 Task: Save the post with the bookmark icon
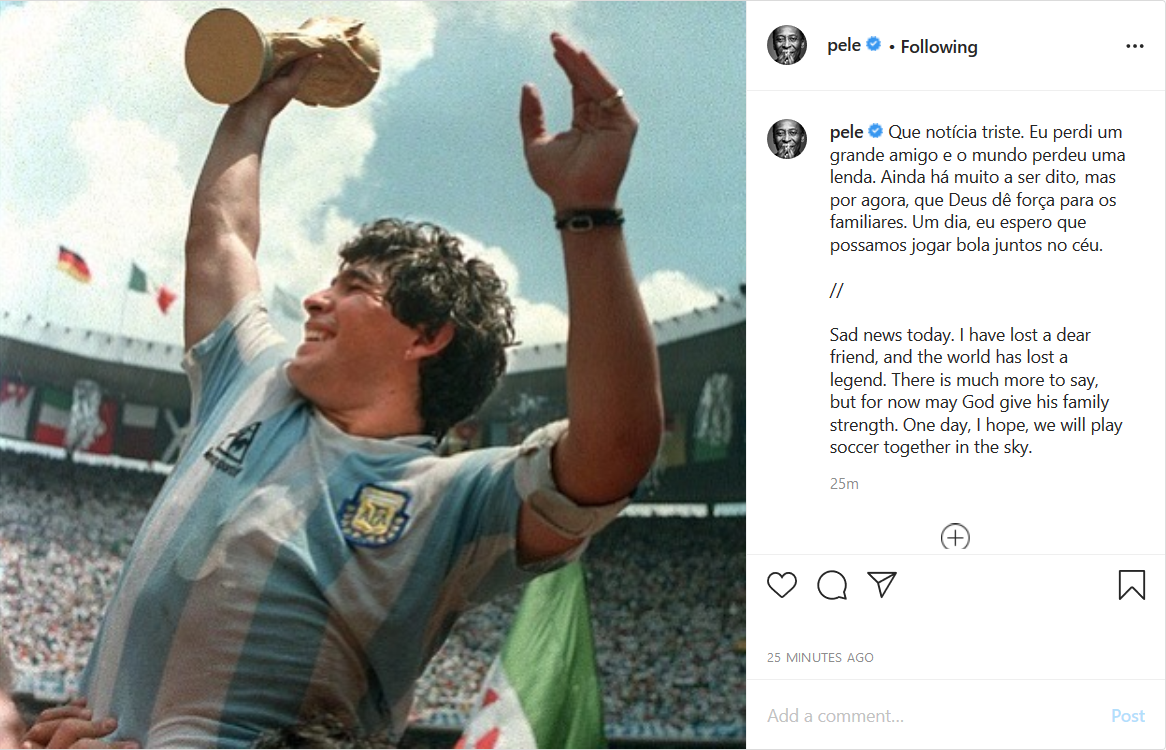tap(1132, 584)
